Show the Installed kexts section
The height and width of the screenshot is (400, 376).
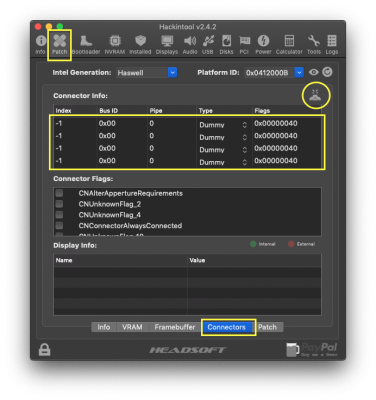pyautogui.click(x=140, y=44)
